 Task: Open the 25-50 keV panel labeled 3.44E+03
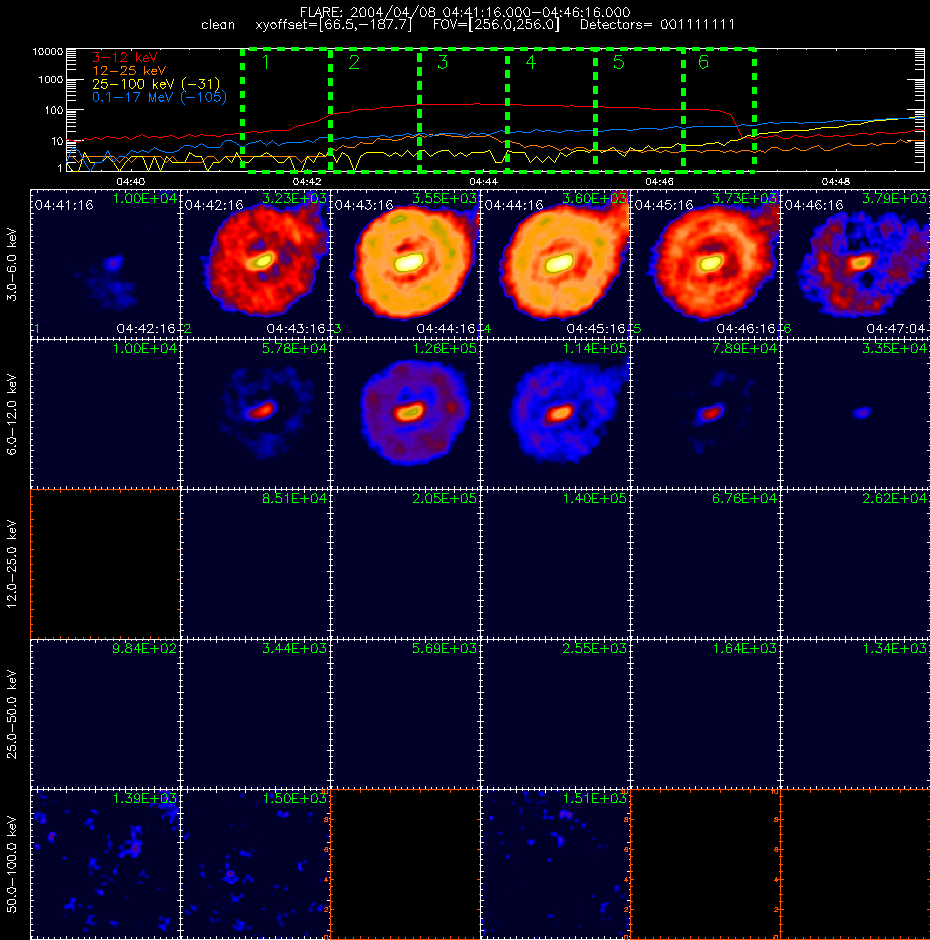coord(255,714)
